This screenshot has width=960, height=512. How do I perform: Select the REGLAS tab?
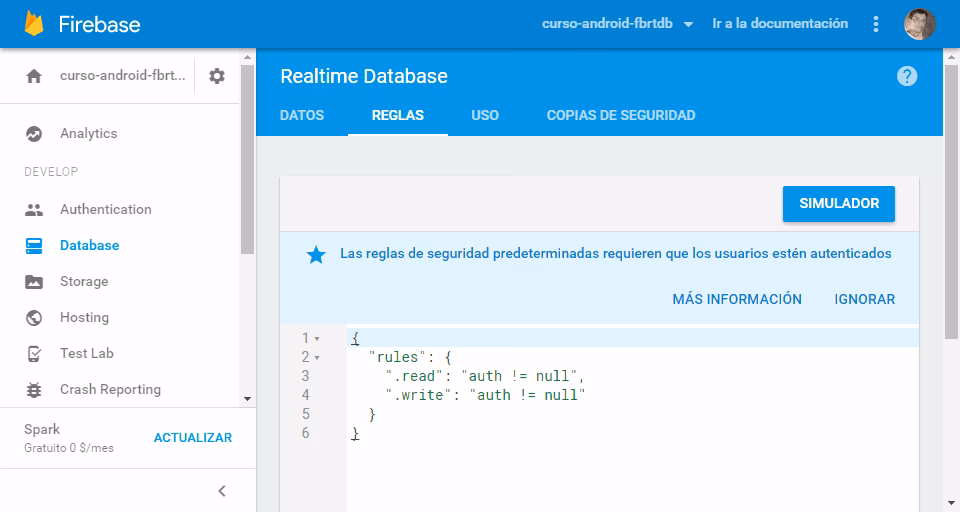[398, 115]
